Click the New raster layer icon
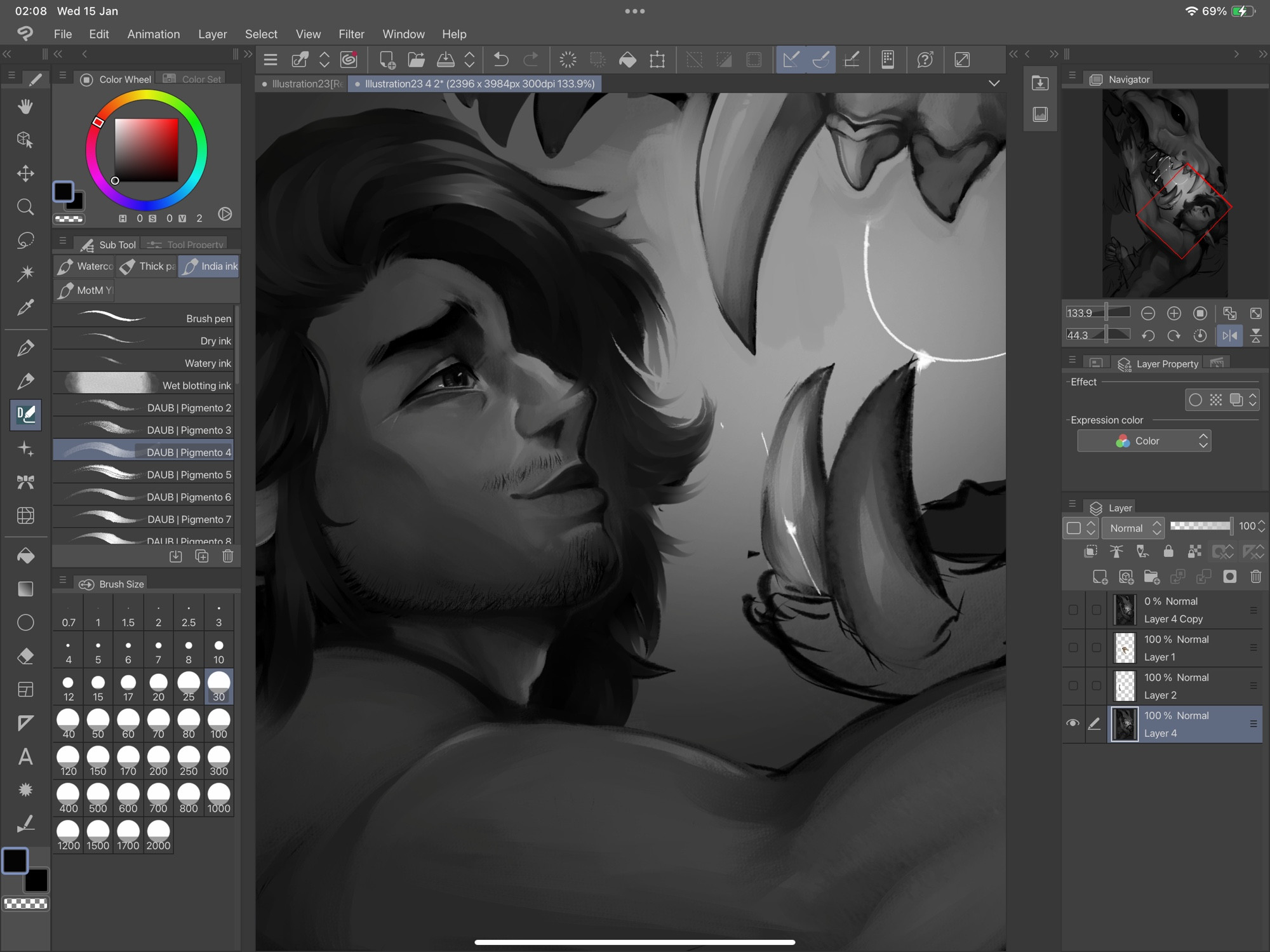Image resolution: width=1270 pixels, height=952 pixels. [1099, 577]
